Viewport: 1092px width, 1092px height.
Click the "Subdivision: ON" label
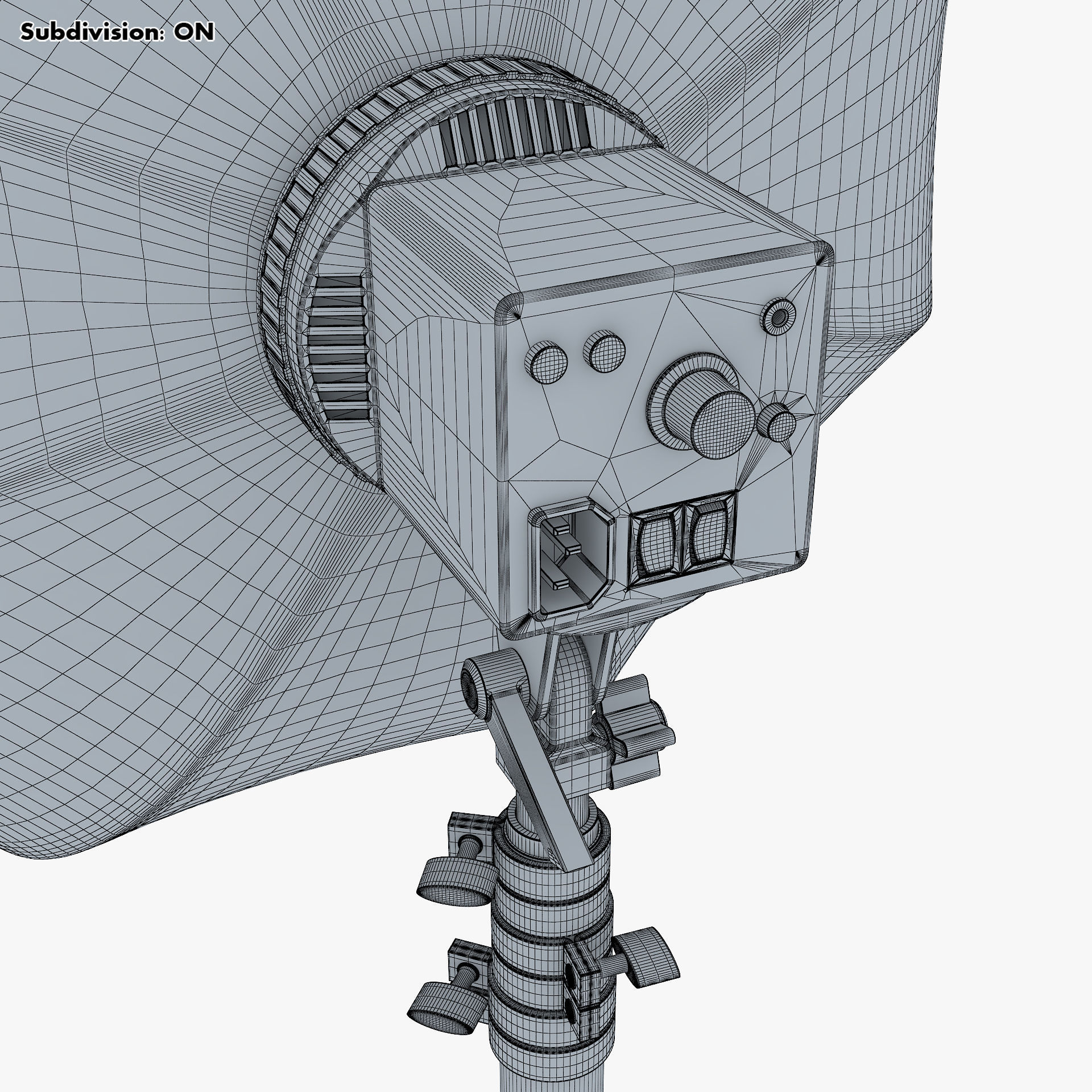[x=117, y=32]
